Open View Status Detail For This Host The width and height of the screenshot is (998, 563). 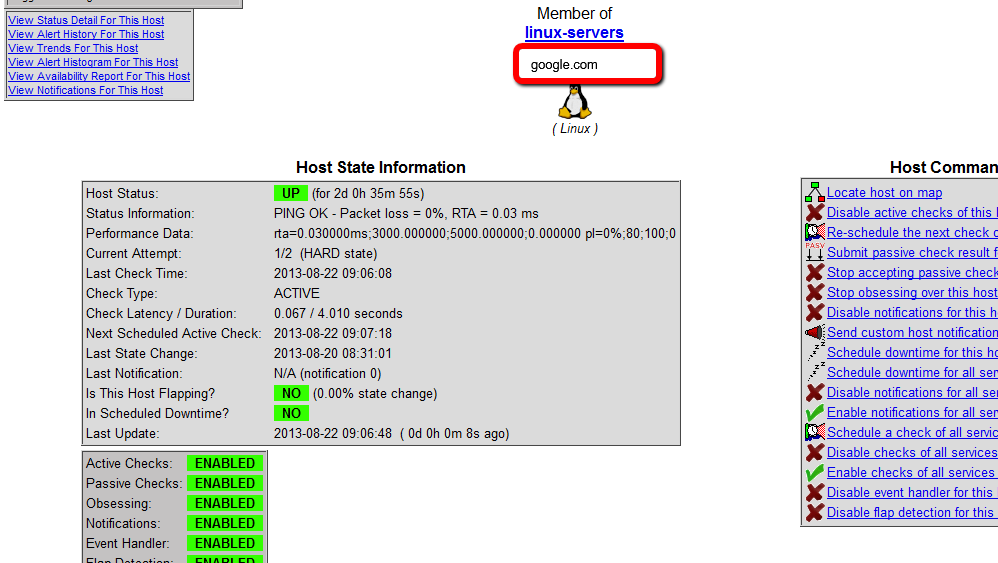tap(86, 20)
